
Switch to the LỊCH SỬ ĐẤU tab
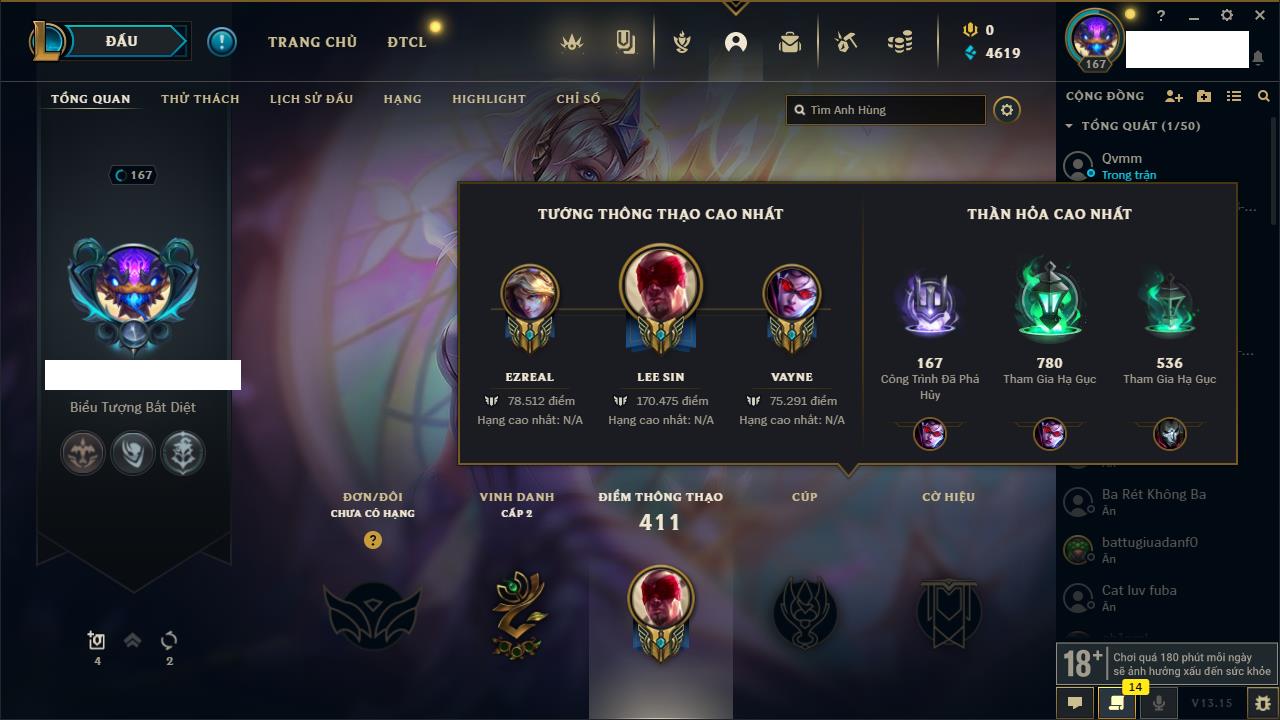point(311,99)
